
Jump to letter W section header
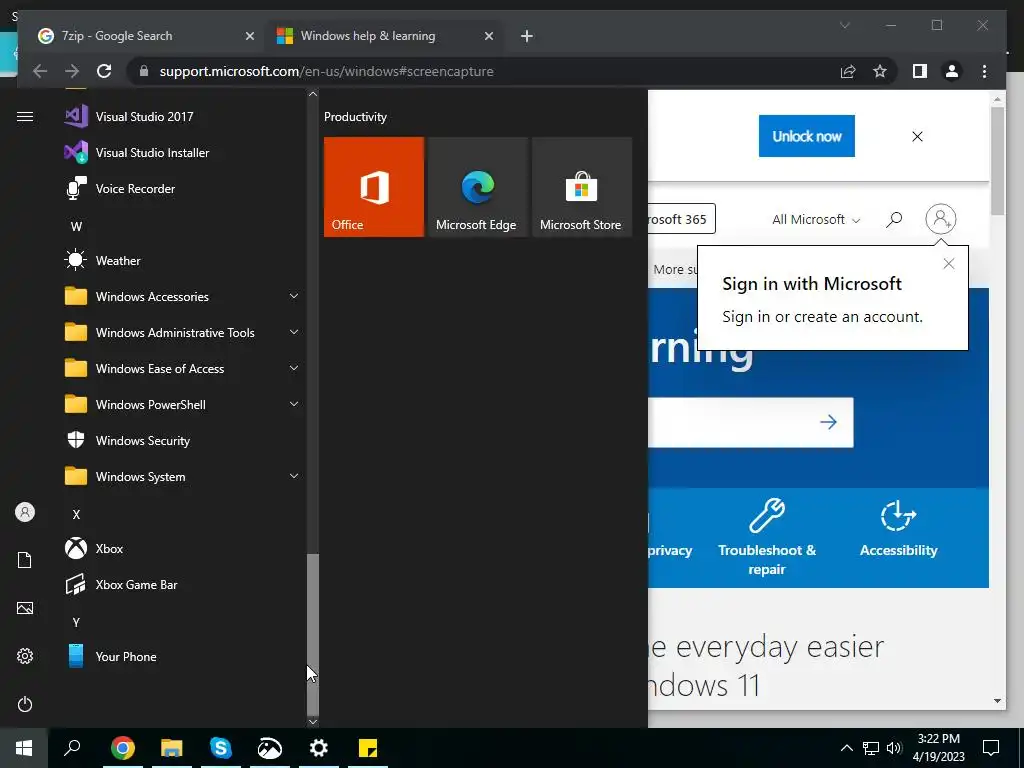[x=76, y=227]
